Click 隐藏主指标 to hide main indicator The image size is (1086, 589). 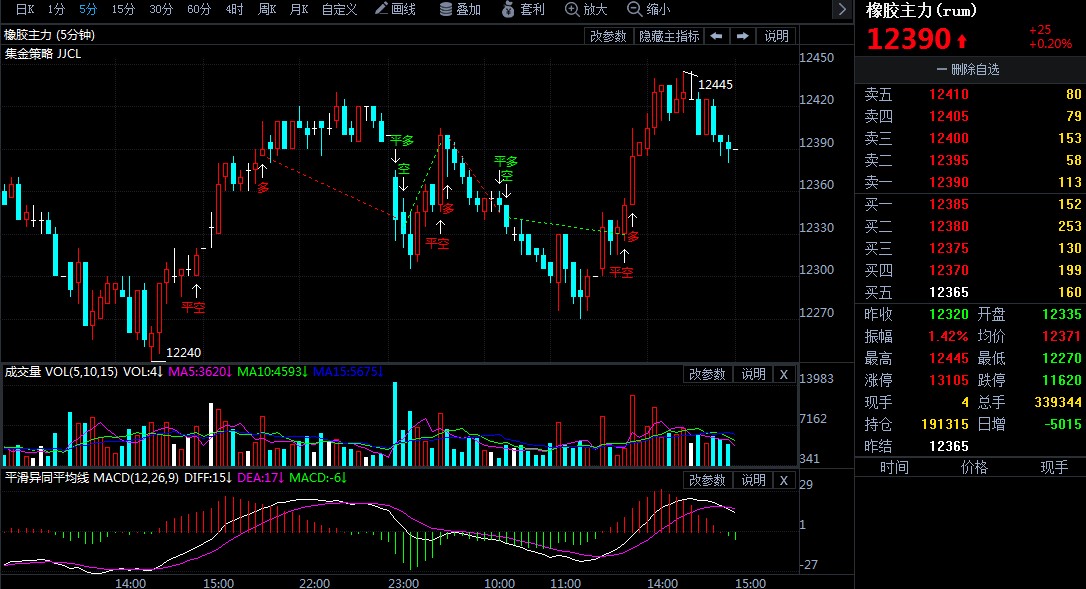pyautogui.click(x=668, y=36)
